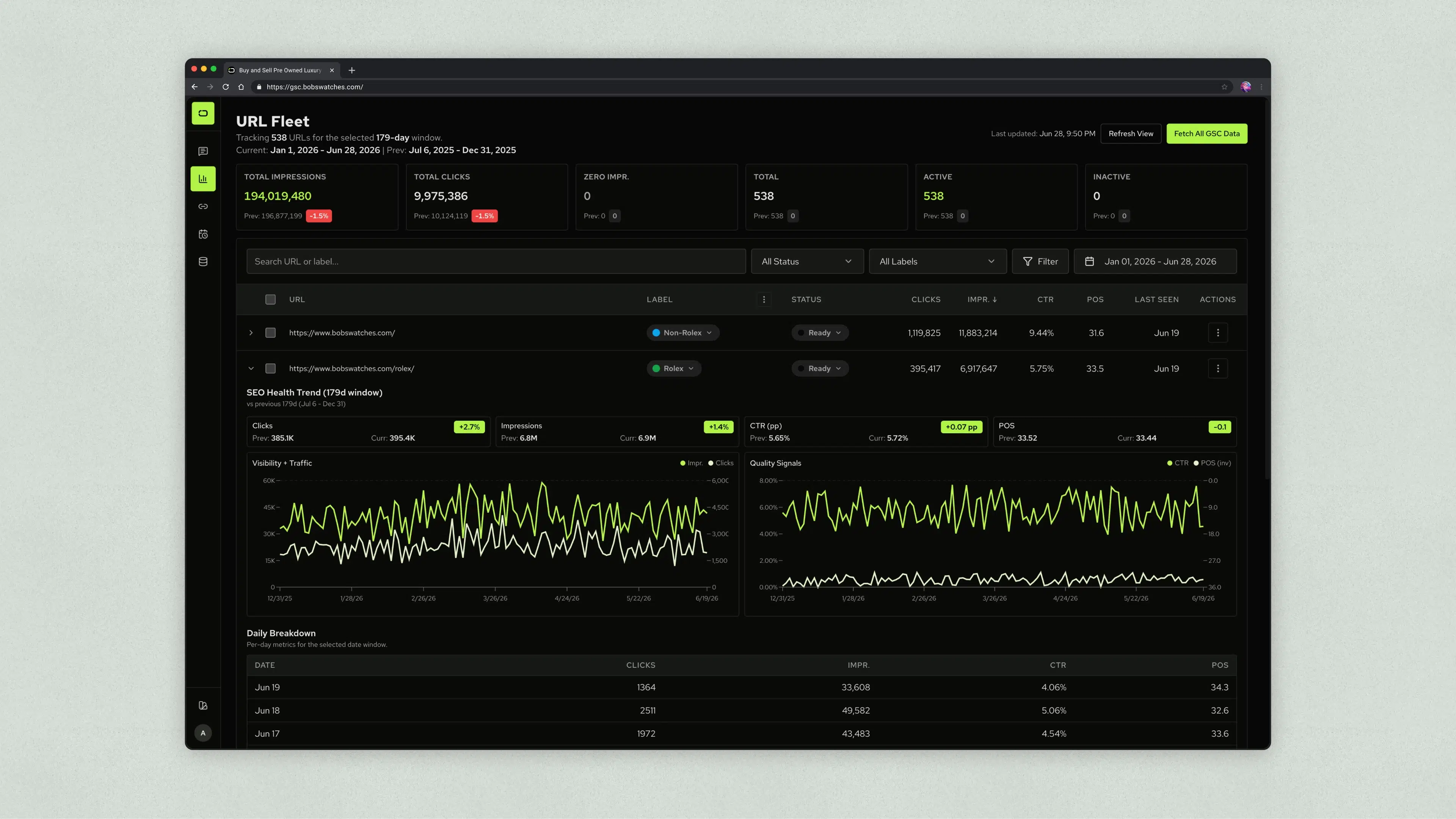Focus the Search URL or label field
This screenshot has width=1456, height=819.
[x=496, y=262]
